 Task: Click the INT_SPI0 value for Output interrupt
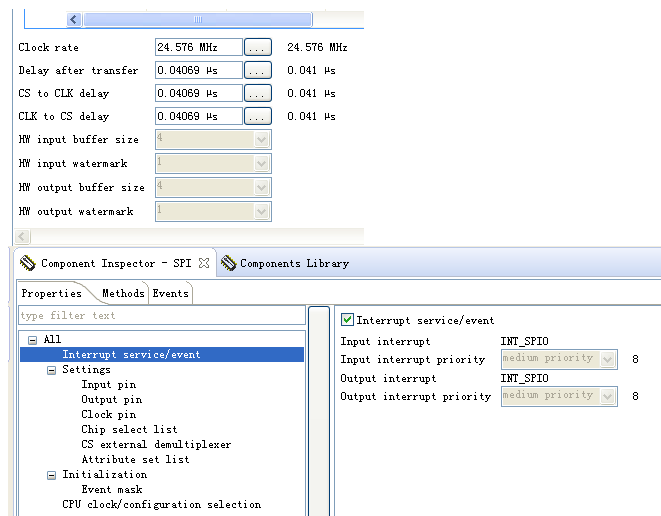click(524, 378)
